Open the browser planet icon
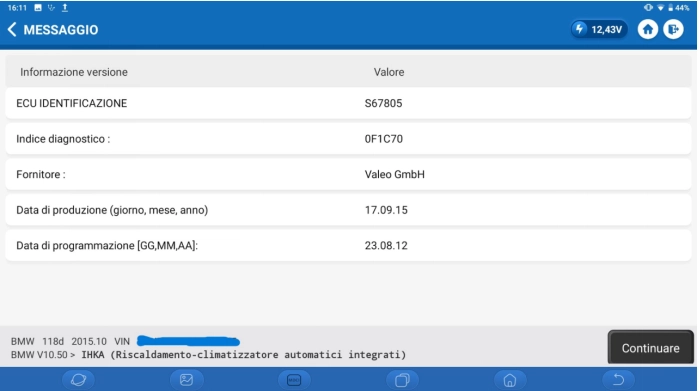The width and height of the screenshot is (699, 391). click(x=78, y=380)
